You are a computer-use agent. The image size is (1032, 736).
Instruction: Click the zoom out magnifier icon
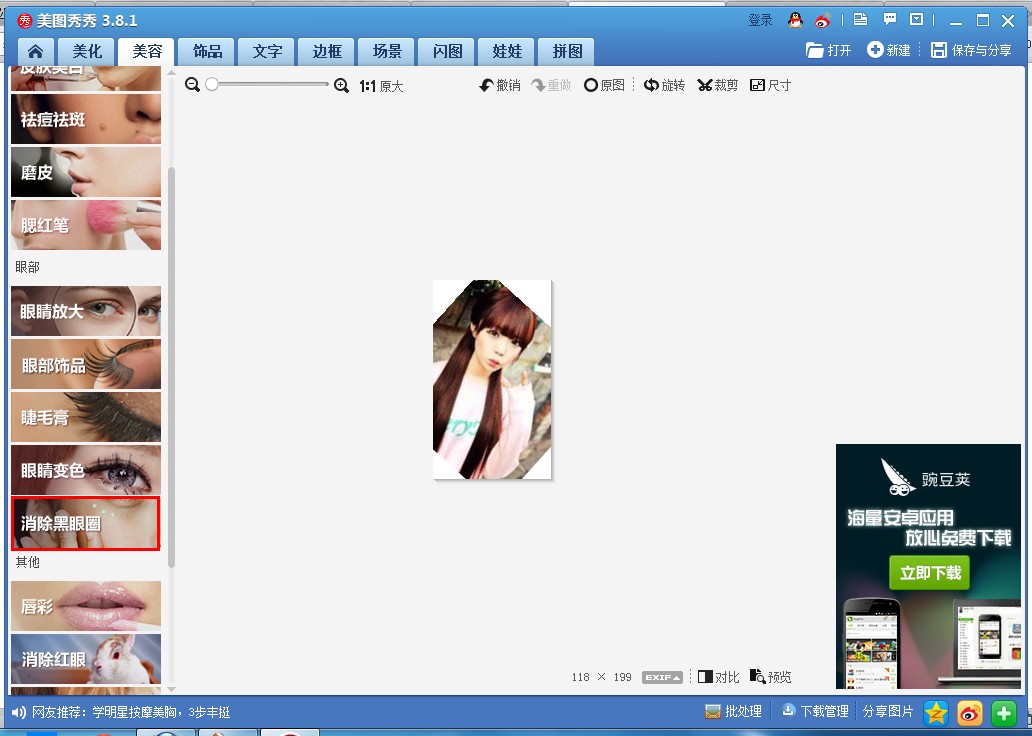[193, 86]
